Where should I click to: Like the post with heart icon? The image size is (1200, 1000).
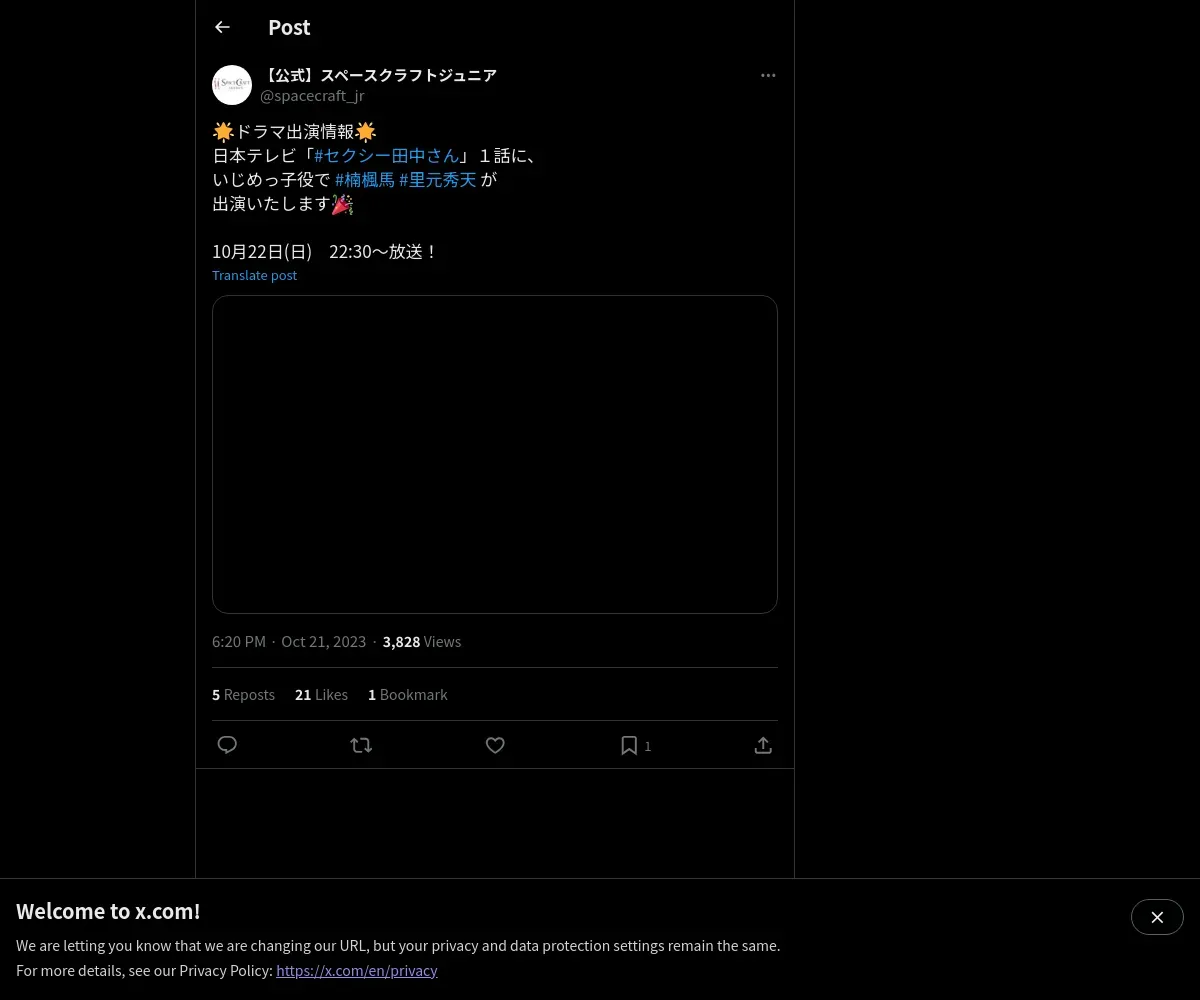pos(495,745)
